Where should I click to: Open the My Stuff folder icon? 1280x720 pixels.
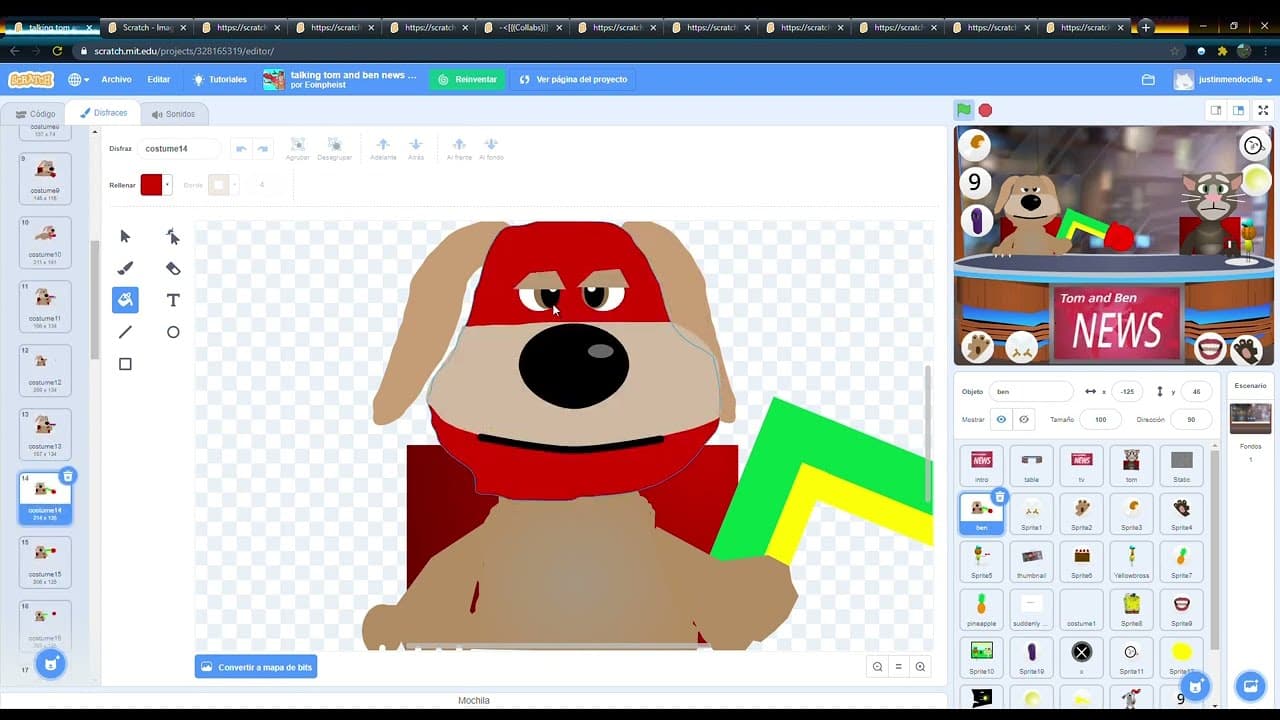click(x=1148, y=79)
